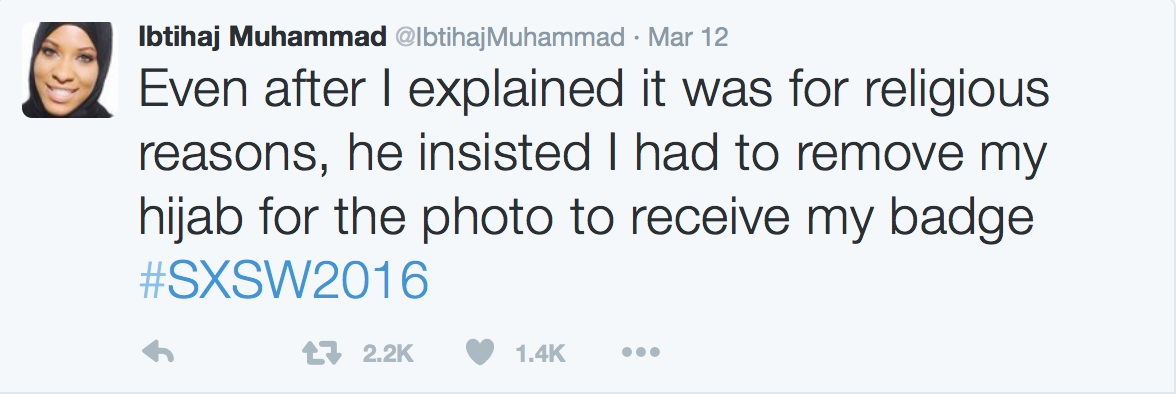This screenshot has width=1176, height=394.
Task: Like the tweet with the heart icon
Action: (x=480, y=352)
